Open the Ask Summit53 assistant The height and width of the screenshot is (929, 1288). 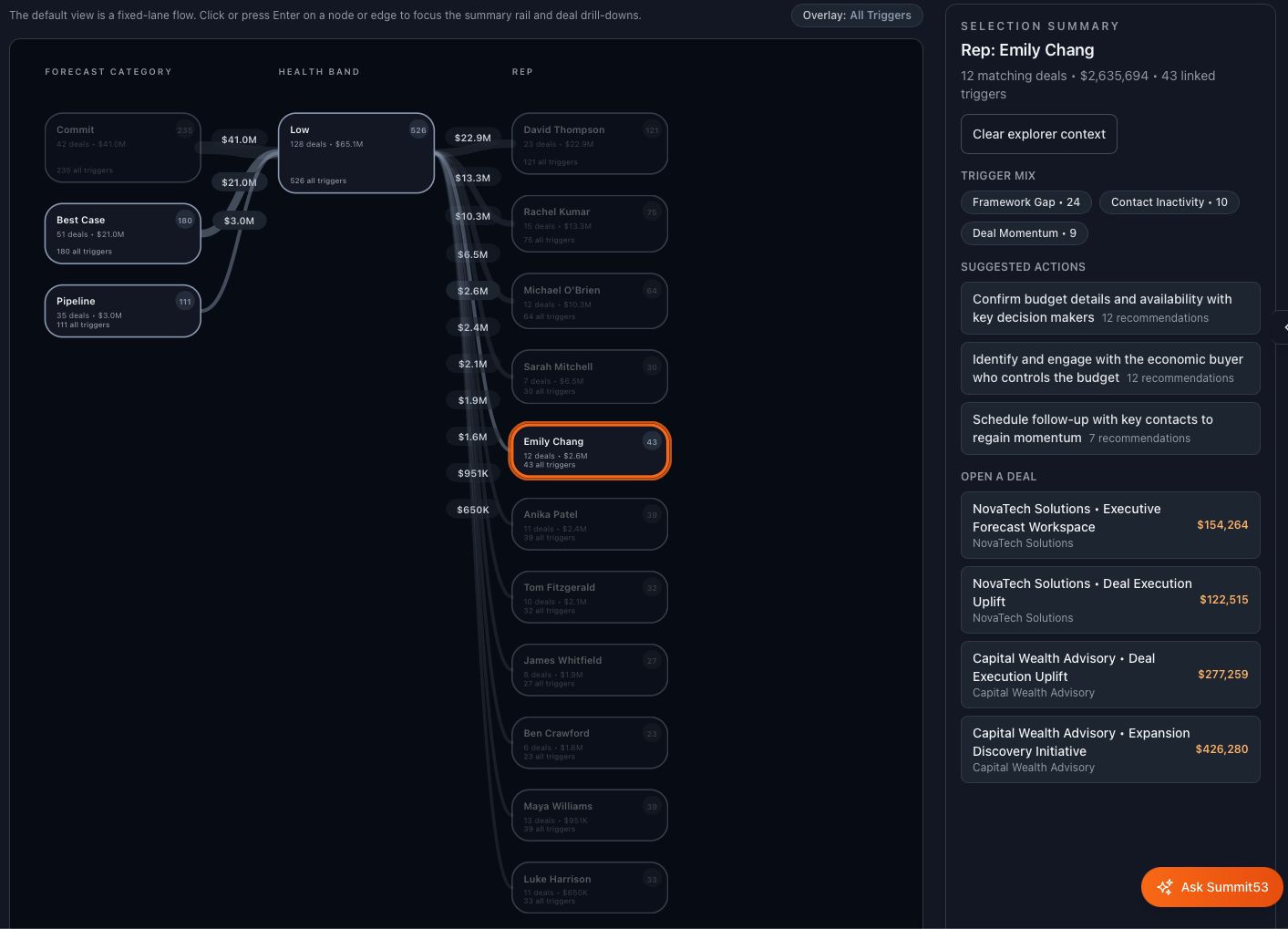pyautogui.click(x=1212, y=886)
